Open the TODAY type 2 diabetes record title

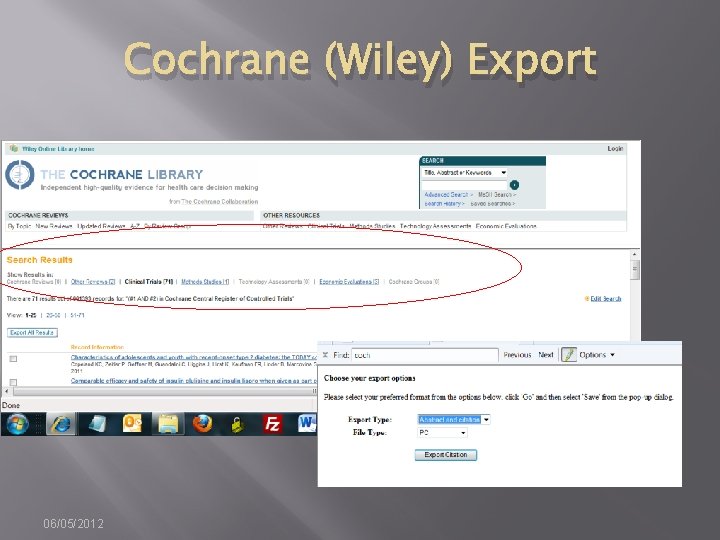pos(193,357)
